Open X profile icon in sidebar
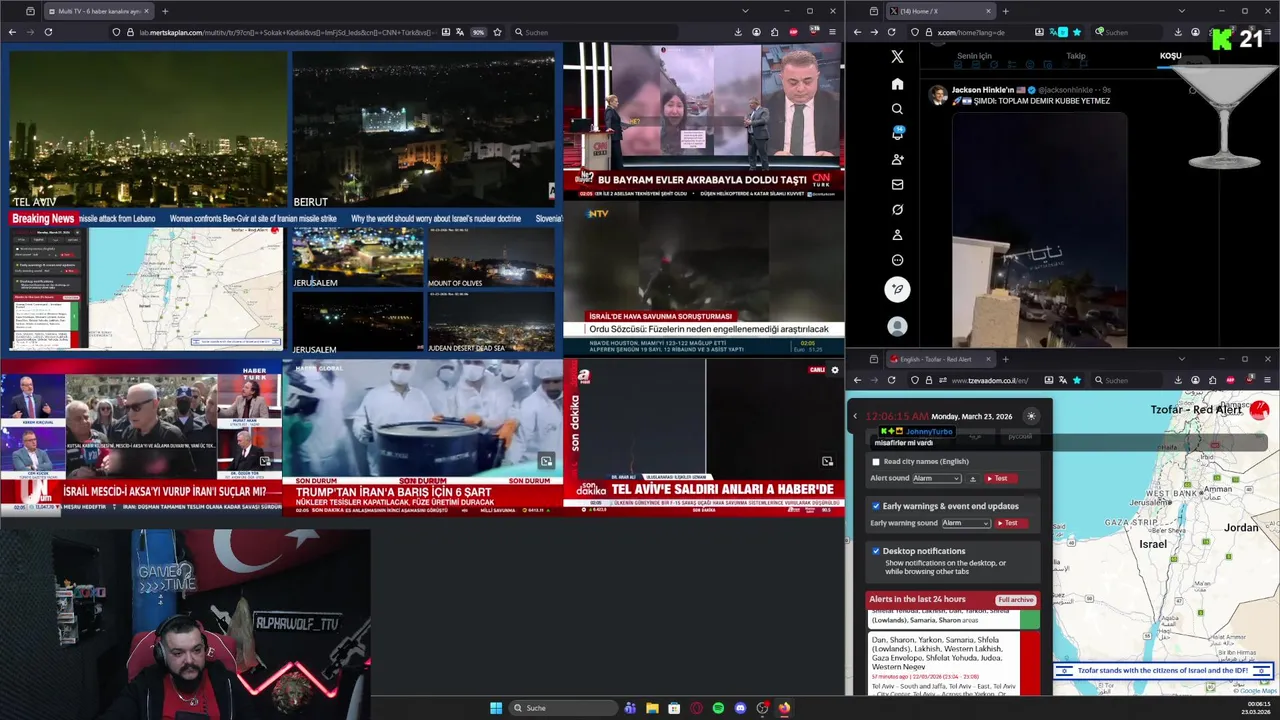Viewport: 1280px width, 720px height. (x=897, y=235)
